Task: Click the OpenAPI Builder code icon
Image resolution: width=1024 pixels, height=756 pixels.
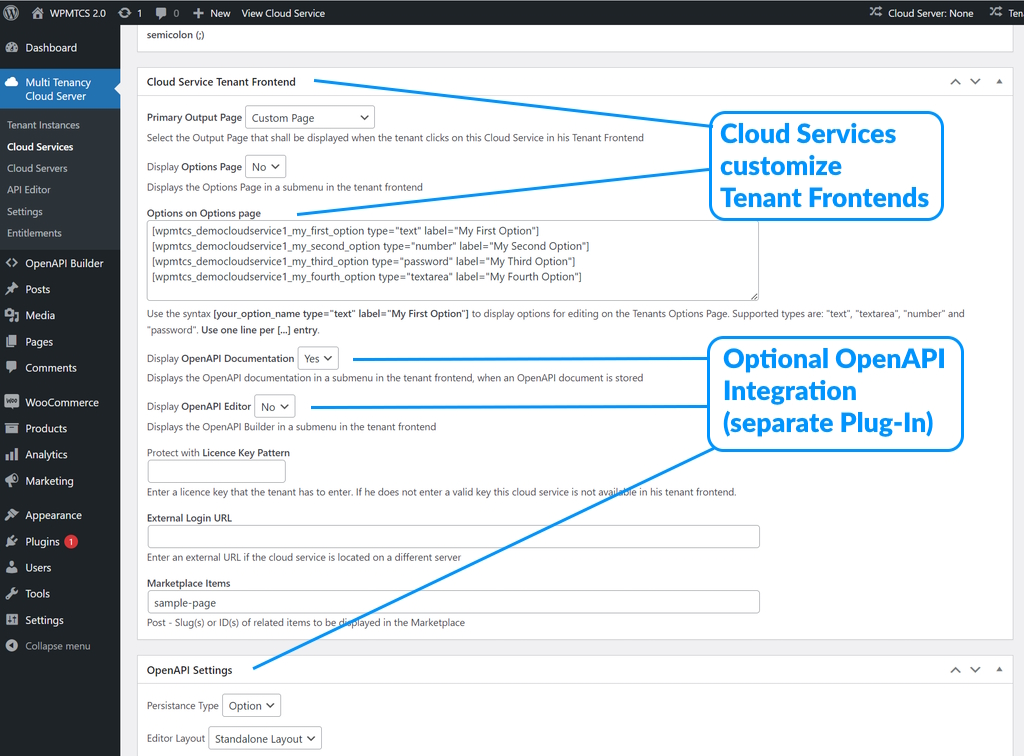Action: tap(12, 262)
